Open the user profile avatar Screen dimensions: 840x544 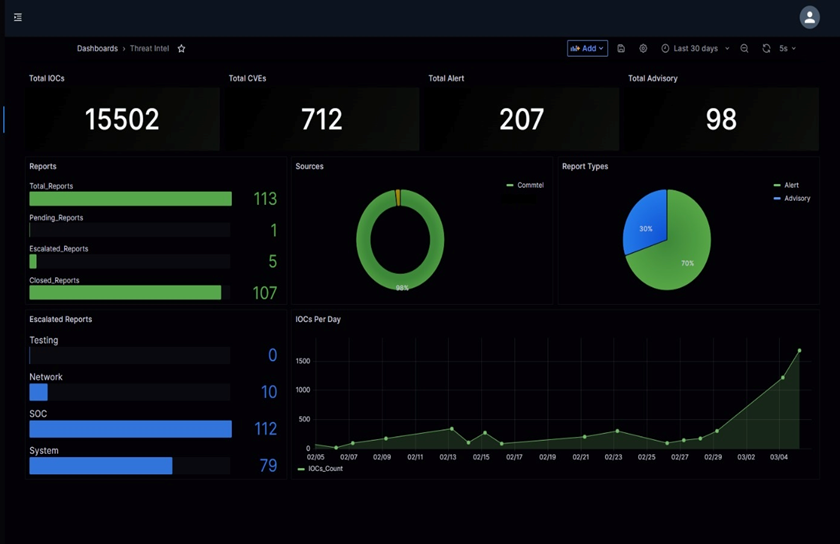click(809, 17)
